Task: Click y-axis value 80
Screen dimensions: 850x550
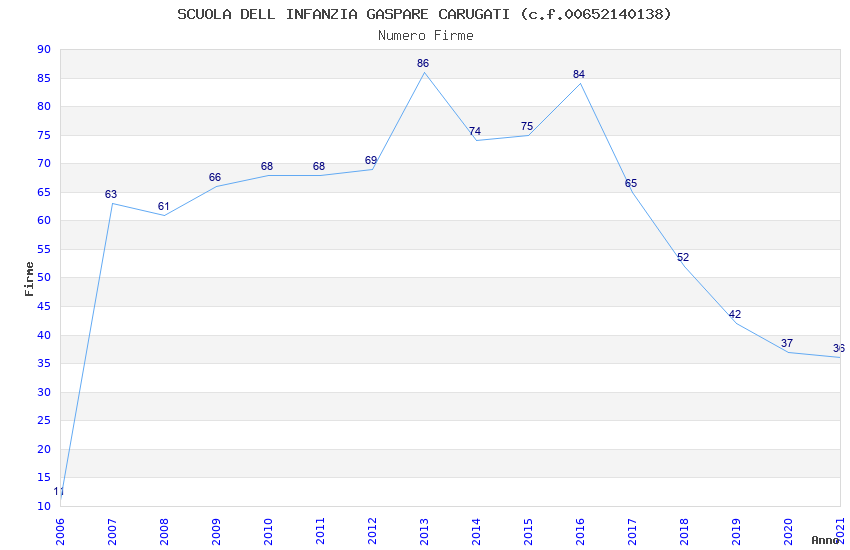Action: 44,106
